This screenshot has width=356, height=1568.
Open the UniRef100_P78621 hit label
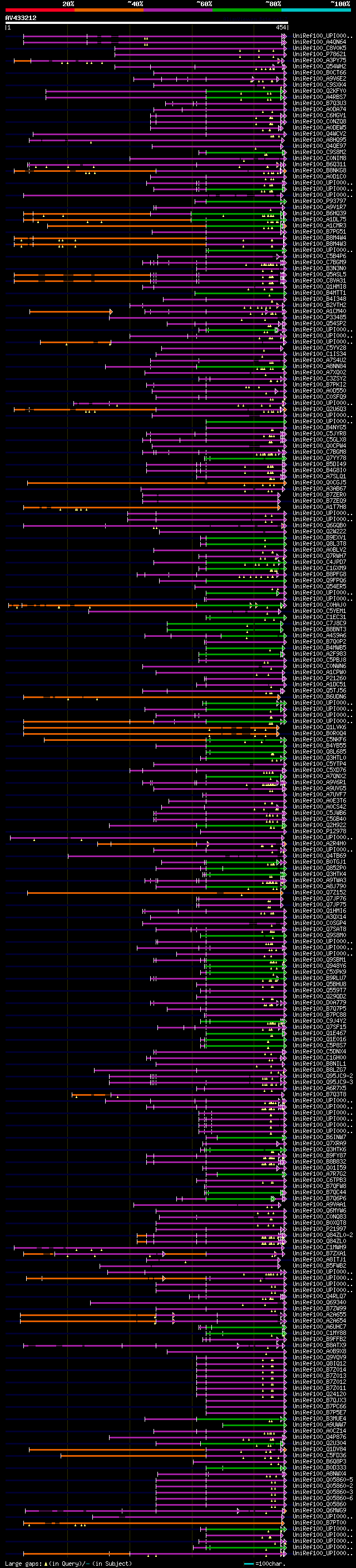pyautogui.click(x=319, y=54)
